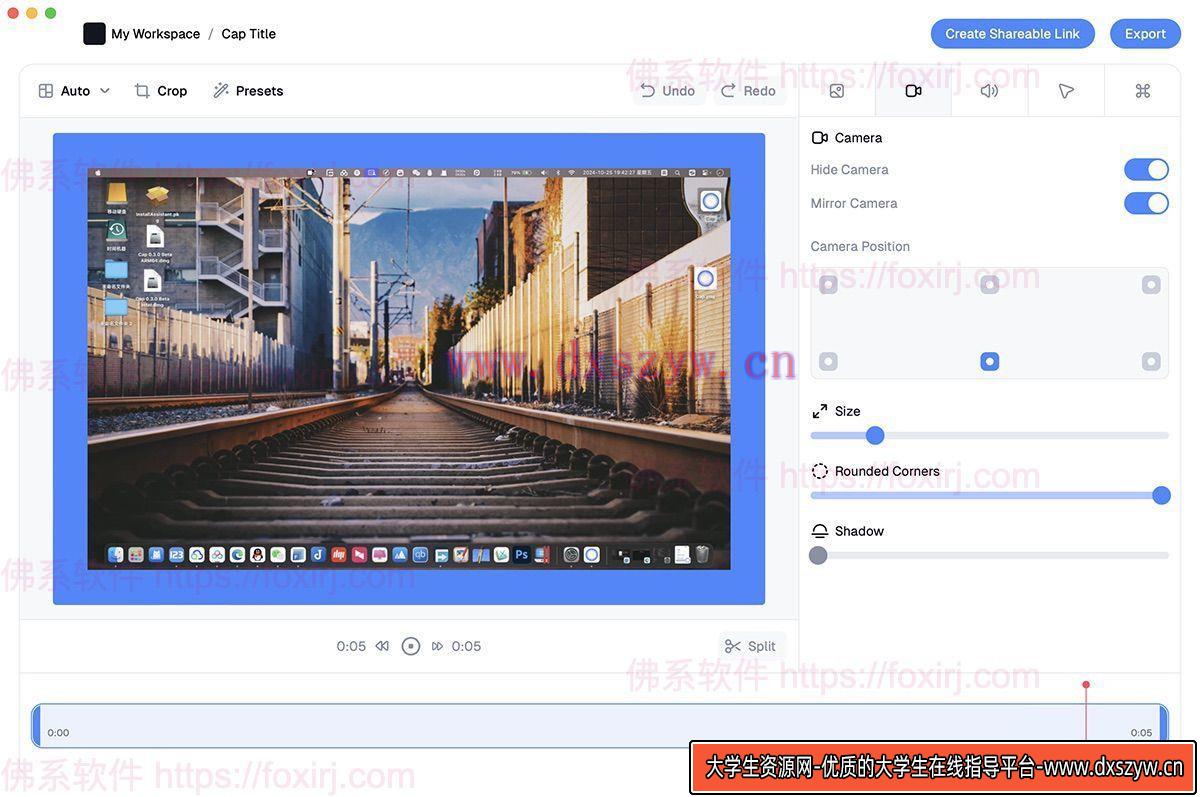This screenshot has width=1200, height=797.
Task: Click Create Shareable Link button
Action: [x=1013, y=34]
